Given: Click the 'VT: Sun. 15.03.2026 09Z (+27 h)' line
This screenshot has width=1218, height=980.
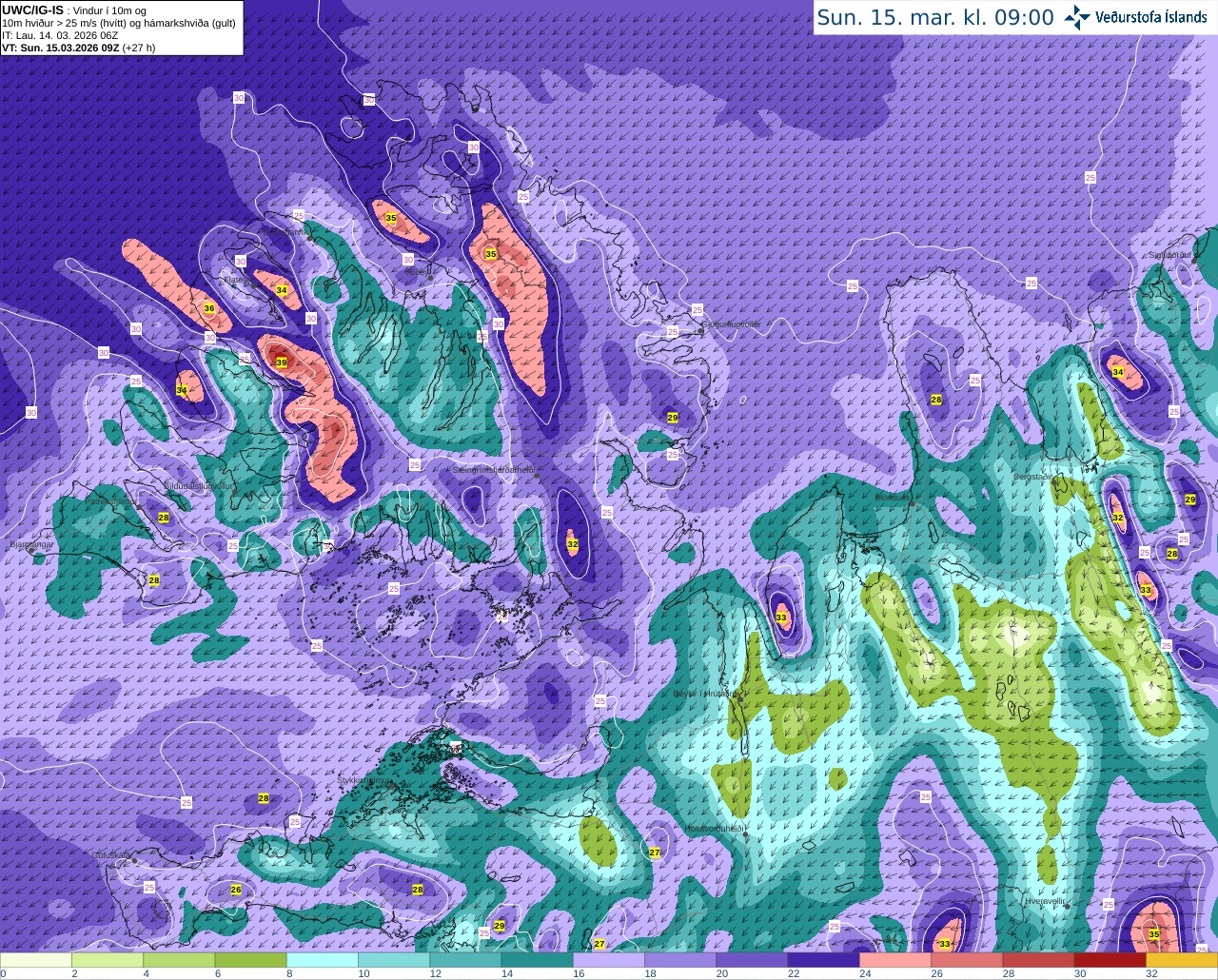Looking at the screenshot, I should point(78,48).
